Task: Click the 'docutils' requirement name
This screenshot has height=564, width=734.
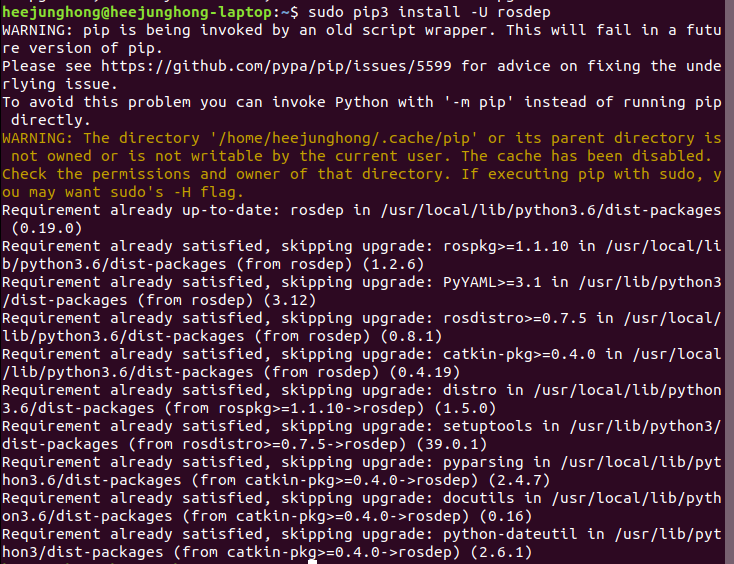Action: (479, 498)
